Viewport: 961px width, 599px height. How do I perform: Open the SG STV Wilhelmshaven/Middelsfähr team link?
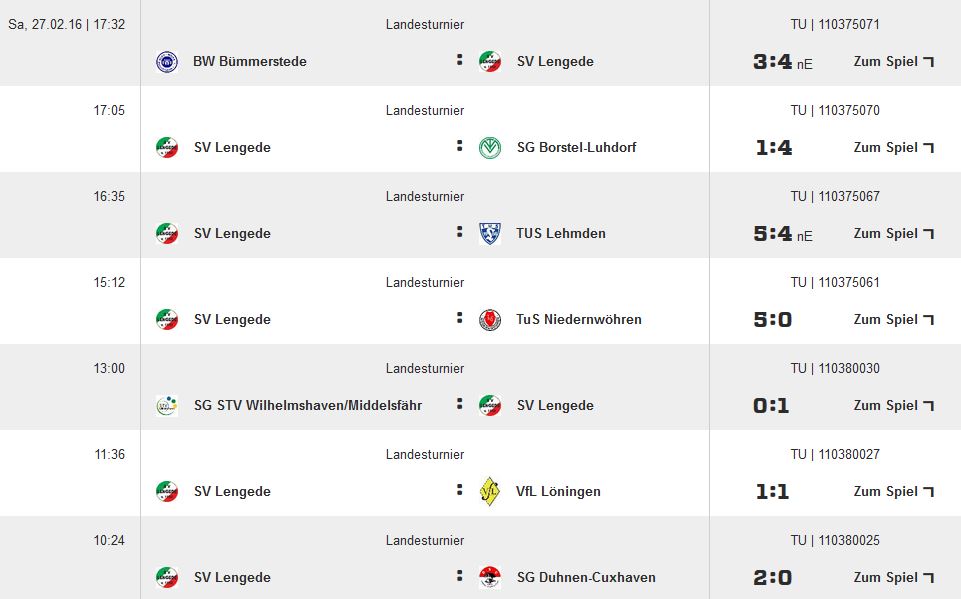(308, 406)
